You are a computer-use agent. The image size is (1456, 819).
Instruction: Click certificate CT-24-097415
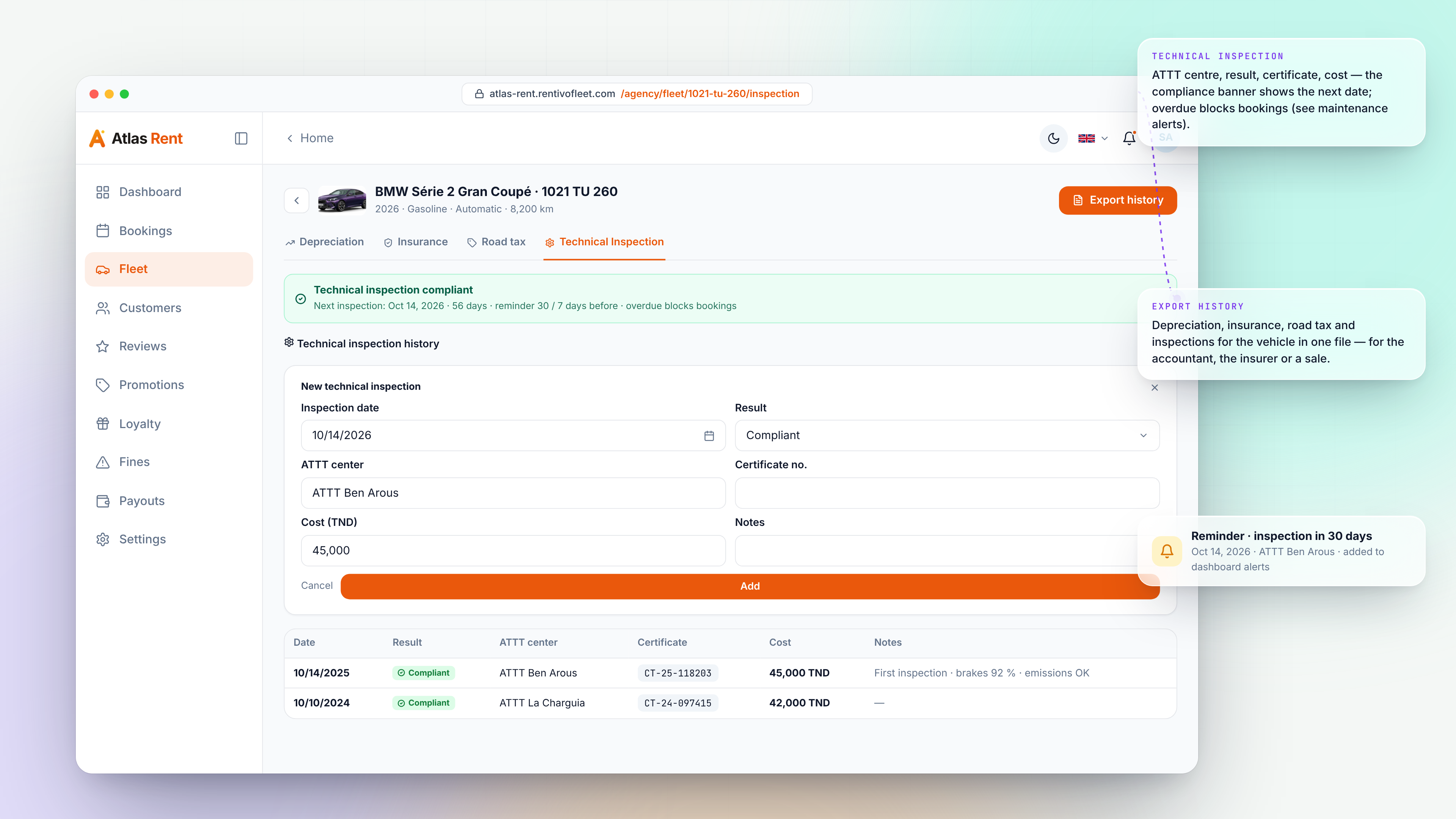678,703
